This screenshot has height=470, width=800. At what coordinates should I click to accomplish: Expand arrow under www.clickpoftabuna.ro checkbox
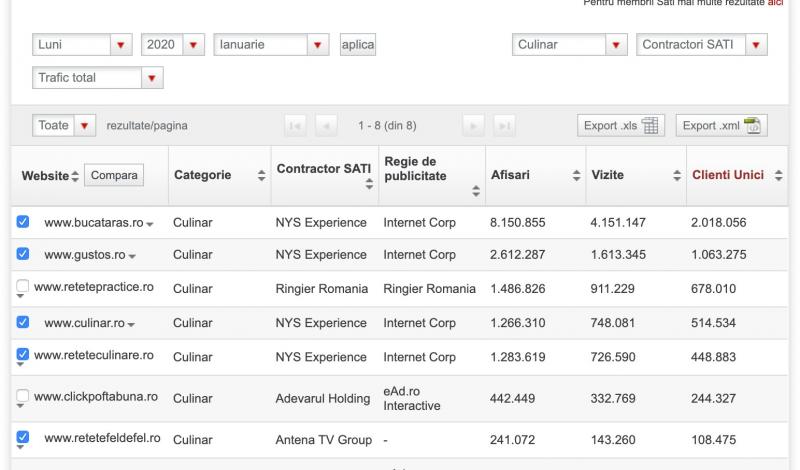click(x=20, y=406)
